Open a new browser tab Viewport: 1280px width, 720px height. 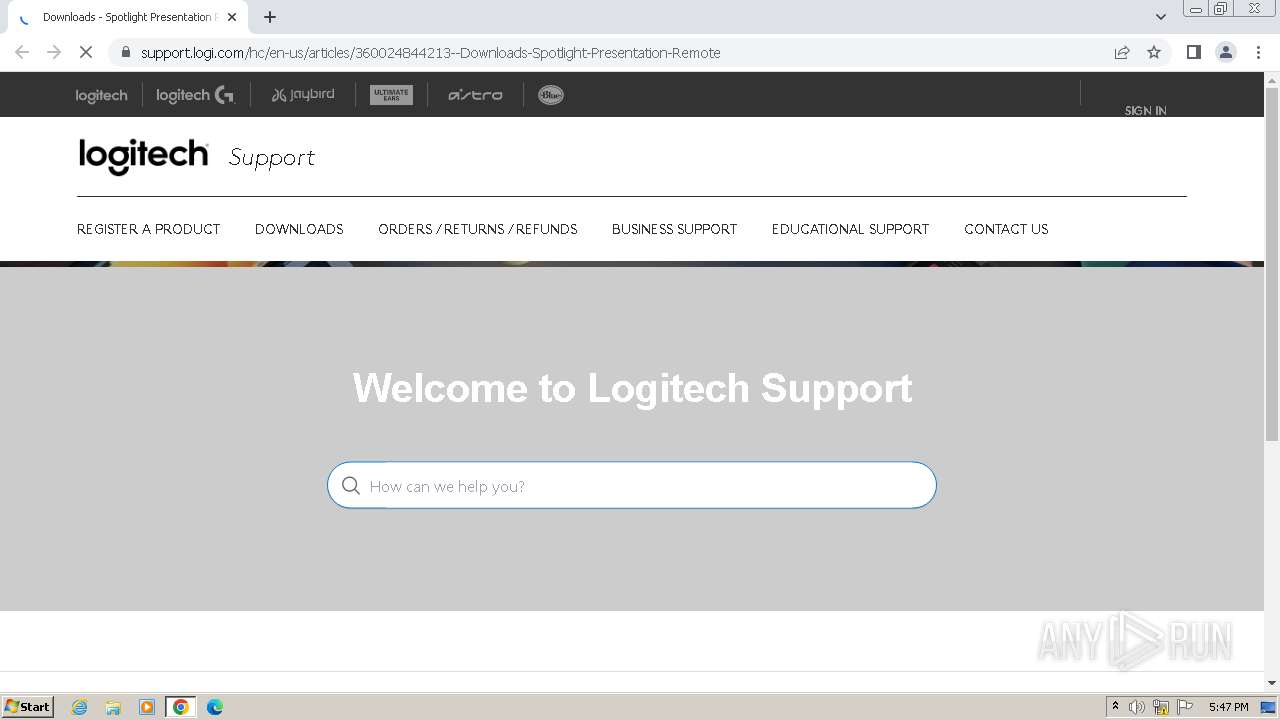pyautogui.click(x=270, y=17)
